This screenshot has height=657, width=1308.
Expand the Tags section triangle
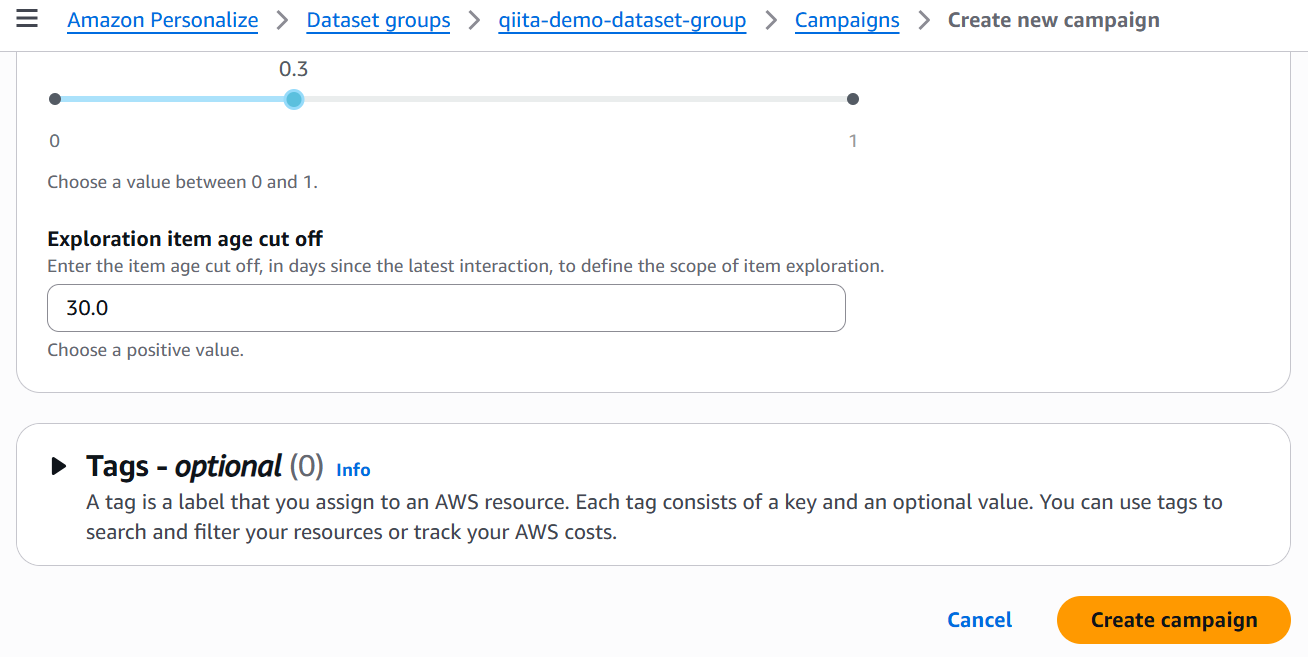click(x=59, y=466)
